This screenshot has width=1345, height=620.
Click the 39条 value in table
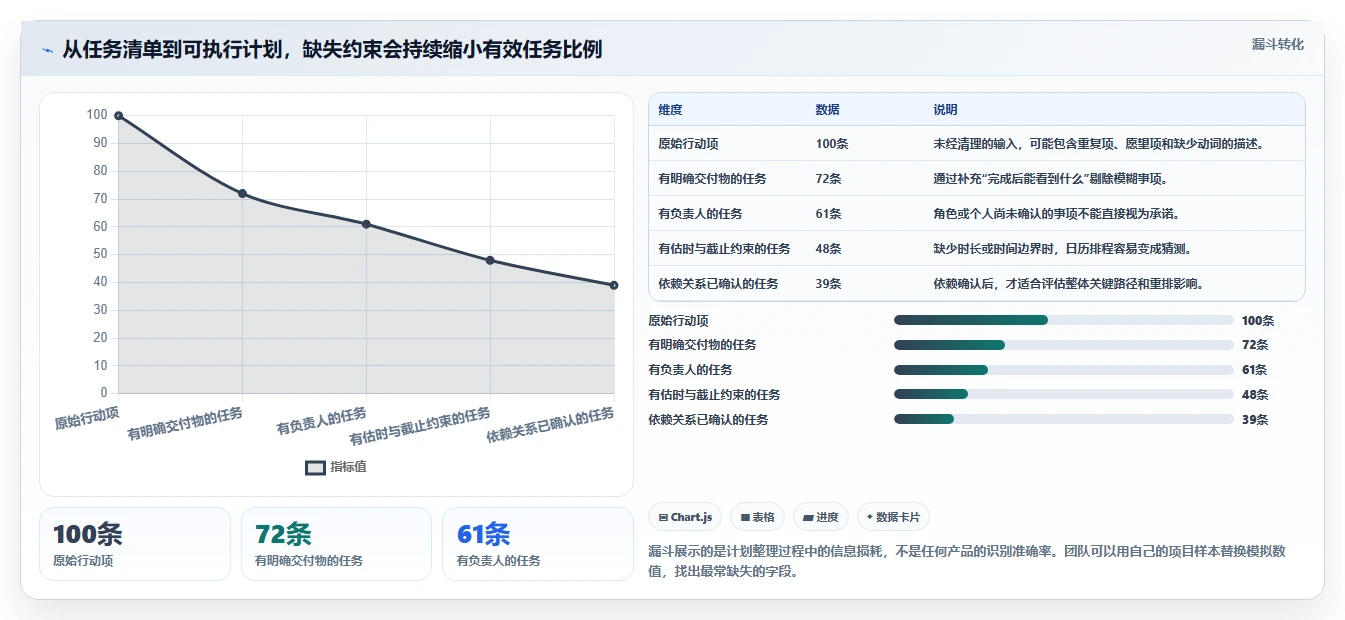(x=828, y=284)
